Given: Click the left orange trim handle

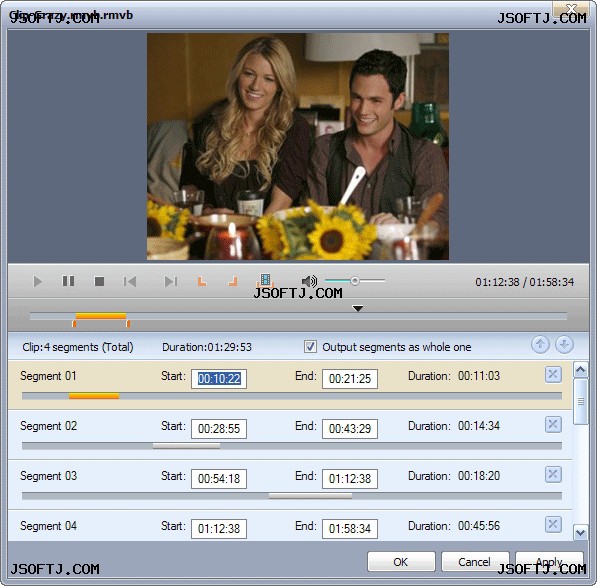Looking at the screenshot, I should (x=74, y=324).
